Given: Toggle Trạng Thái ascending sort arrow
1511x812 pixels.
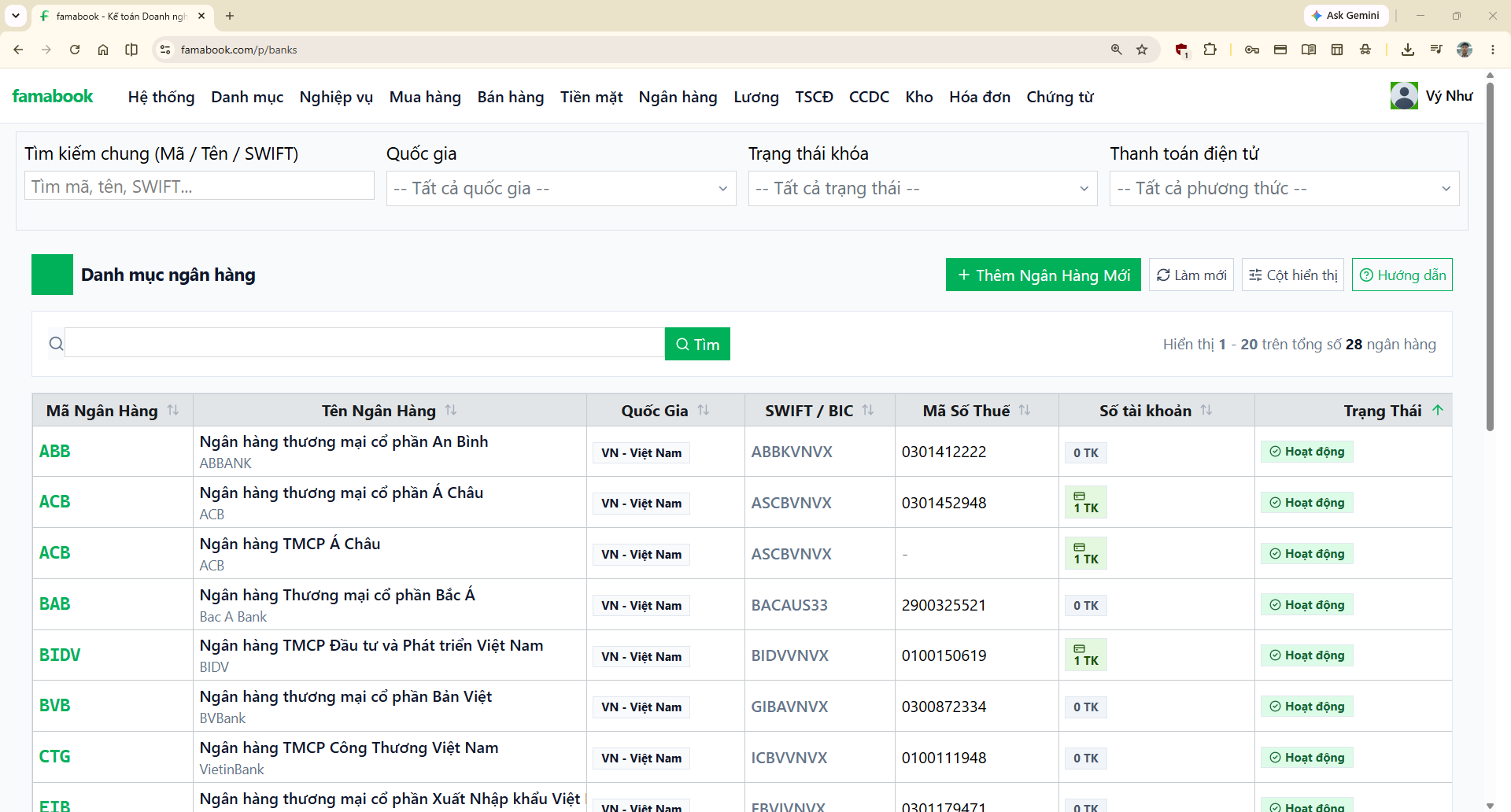Looking at the screenshot, I should (1438, 410).
